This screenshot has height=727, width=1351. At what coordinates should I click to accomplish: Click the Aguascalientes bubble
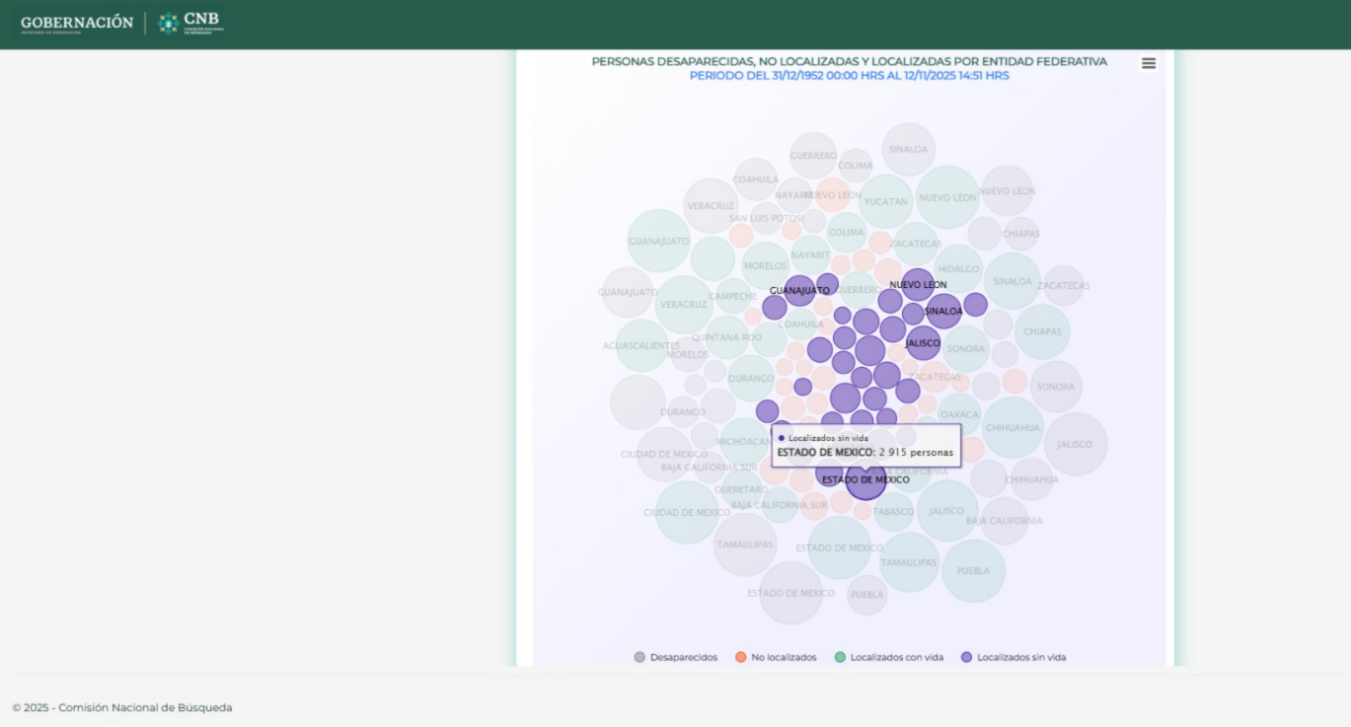click(x=641, y=345)
